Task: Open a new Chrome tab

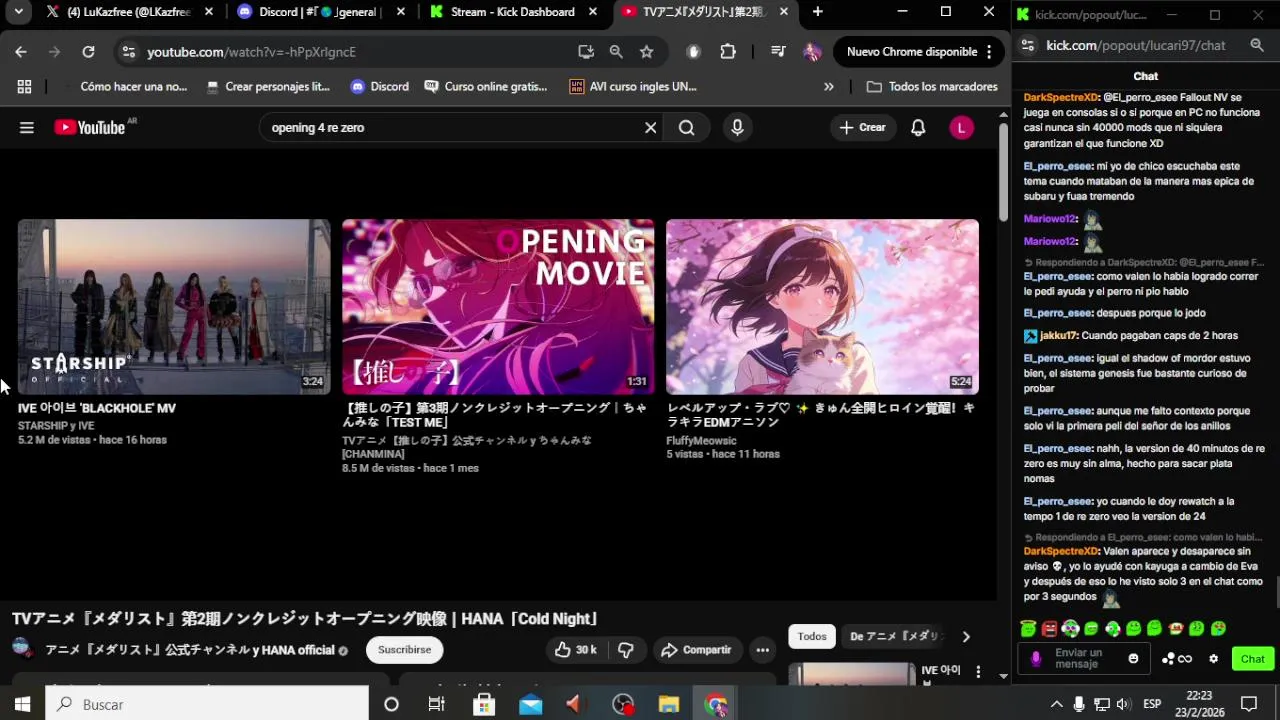Action: [x=817, y=12]
